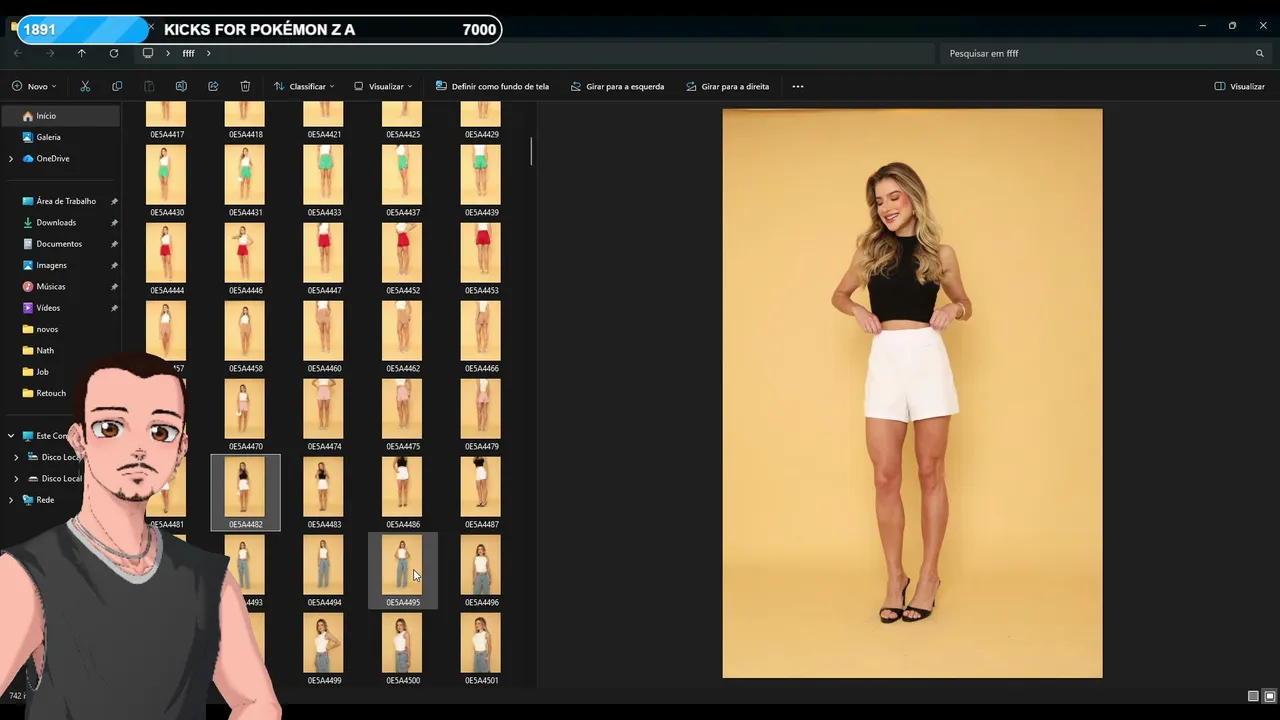
Task: Open the Novo dropdown menu
Action: coord(34,86)
